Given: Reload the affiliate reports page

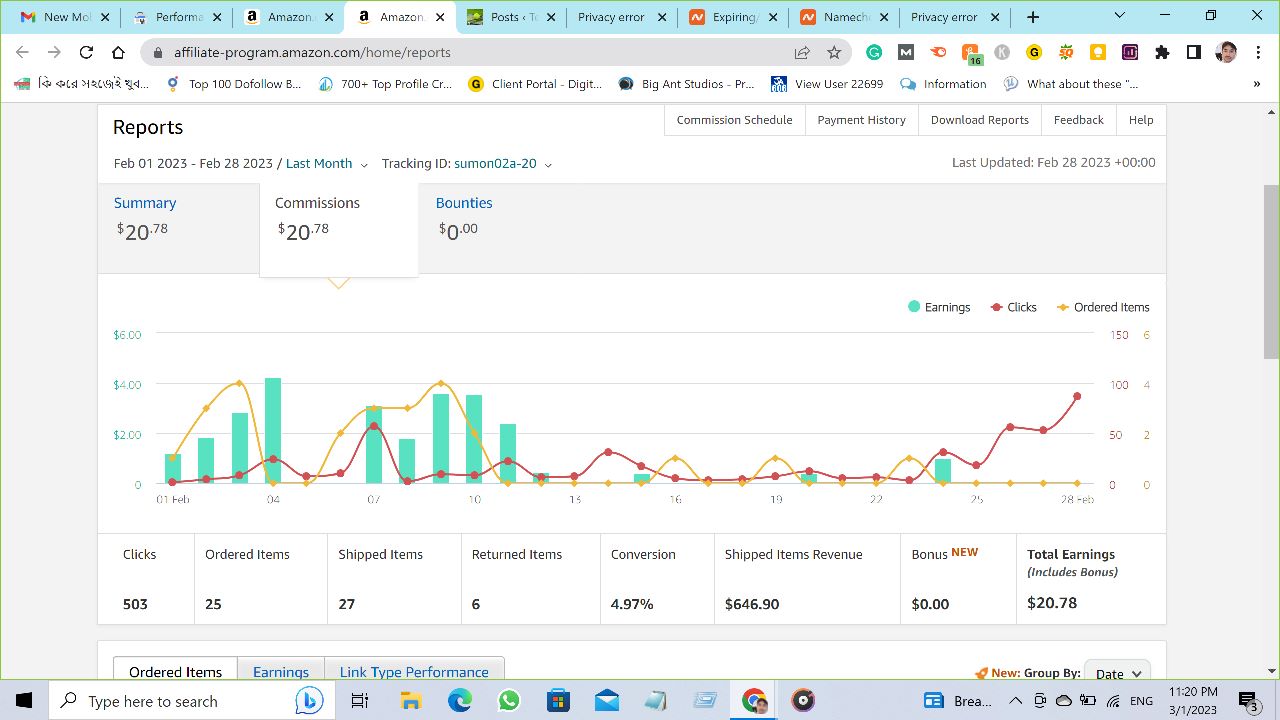Looking at the screenshot, I should click(86, 53).
